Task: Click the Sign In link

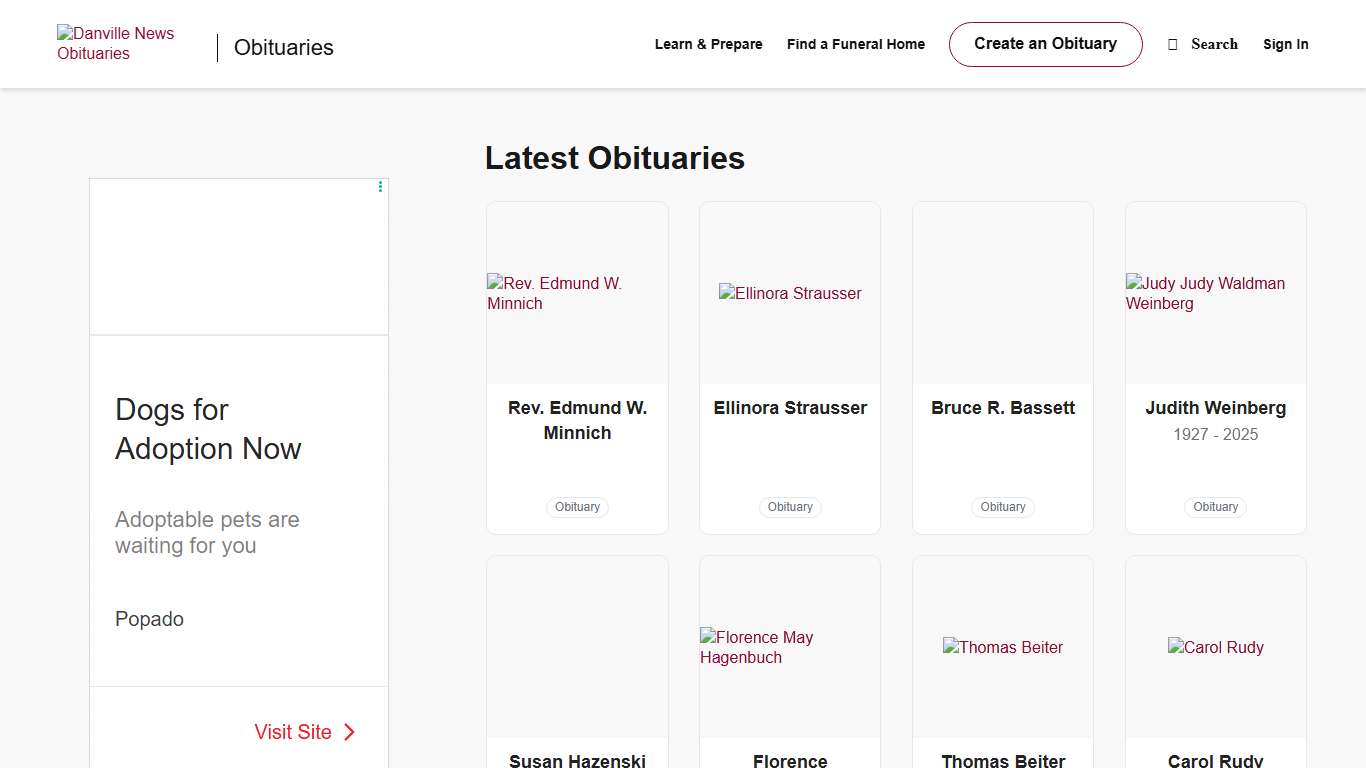Action: point(1285,45)
